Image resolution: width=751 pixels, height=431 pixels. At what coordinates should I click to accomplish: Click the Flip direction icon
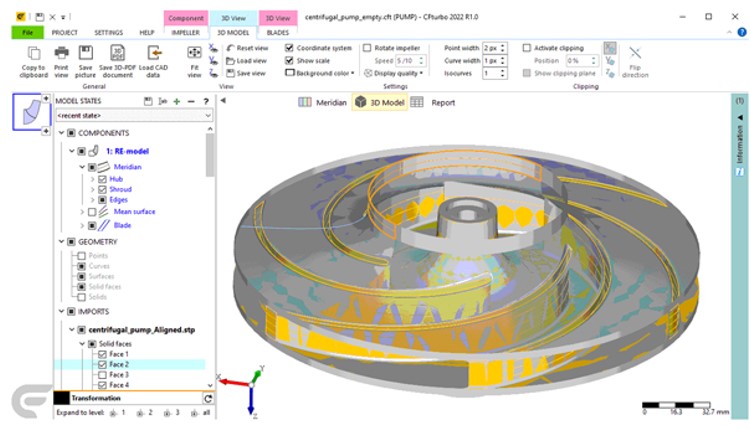636,55
